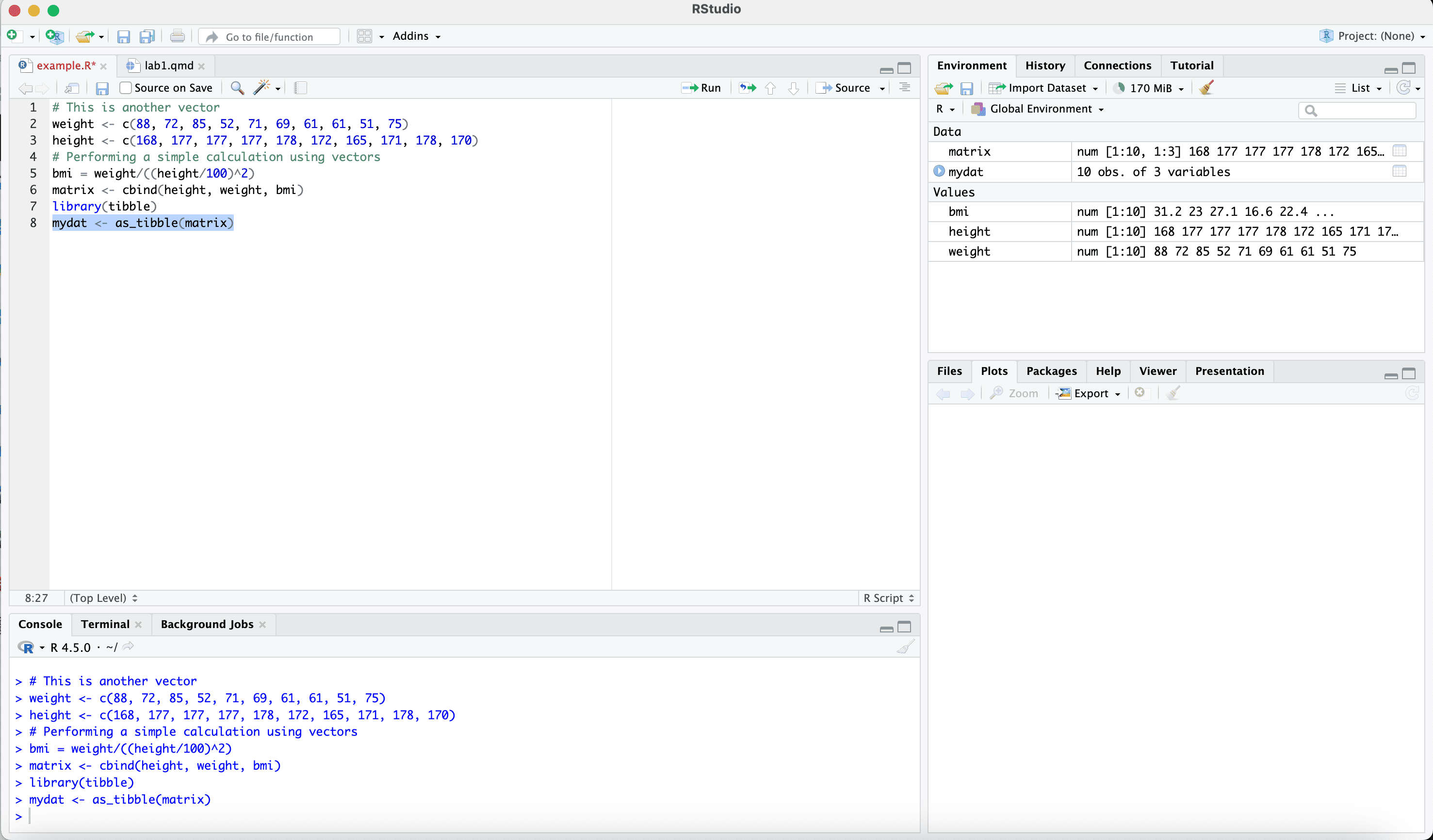Click the Run button in the editor
This screenshot has height=840, width=1433.
coord(702,88)
